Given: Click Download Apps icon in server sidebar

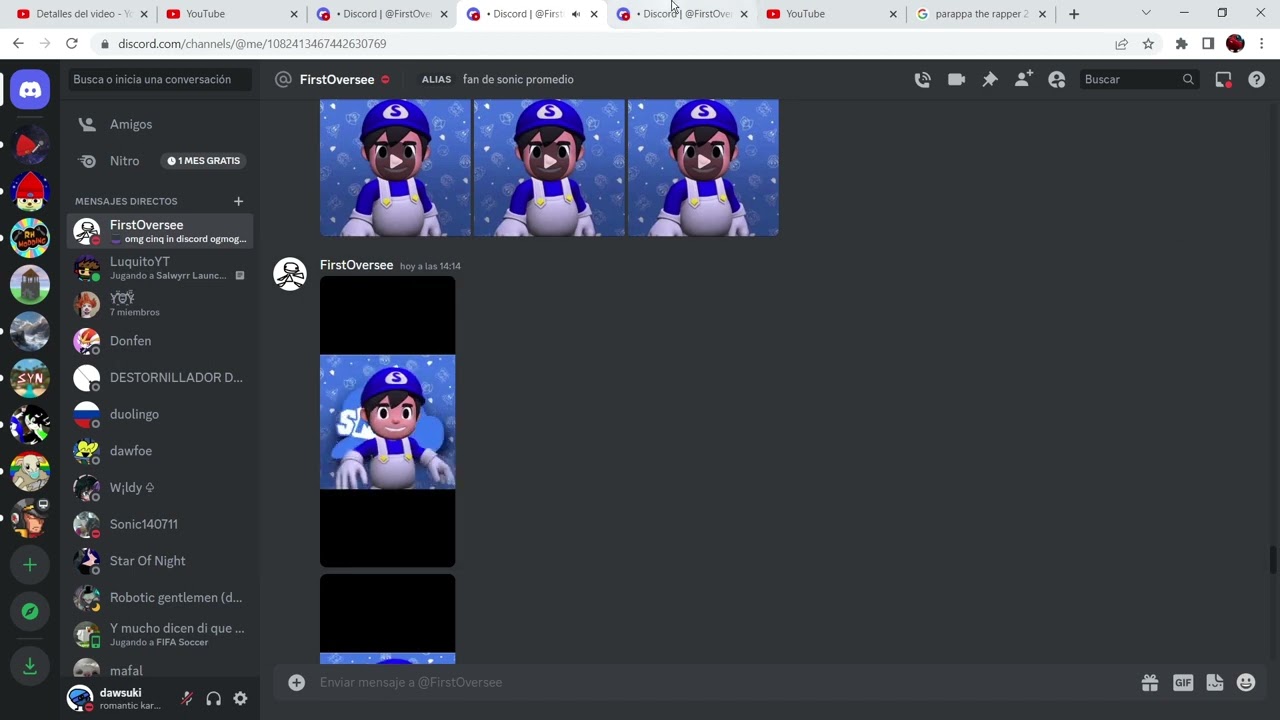Looking at the screenshot, I should click(30, 665).
